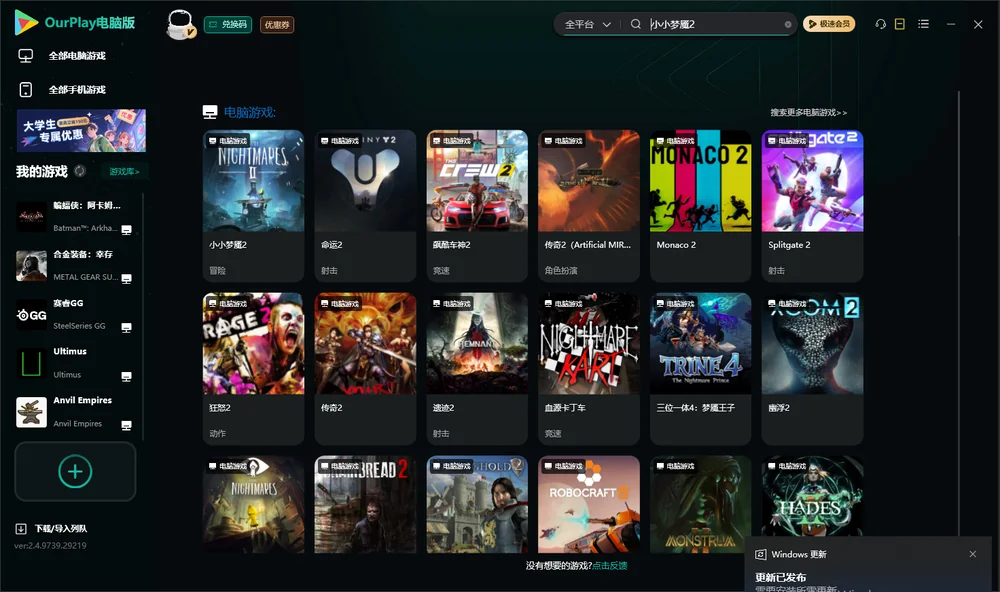Click the Windows 更新 notification icon
1000x592 pixels.
760,554
